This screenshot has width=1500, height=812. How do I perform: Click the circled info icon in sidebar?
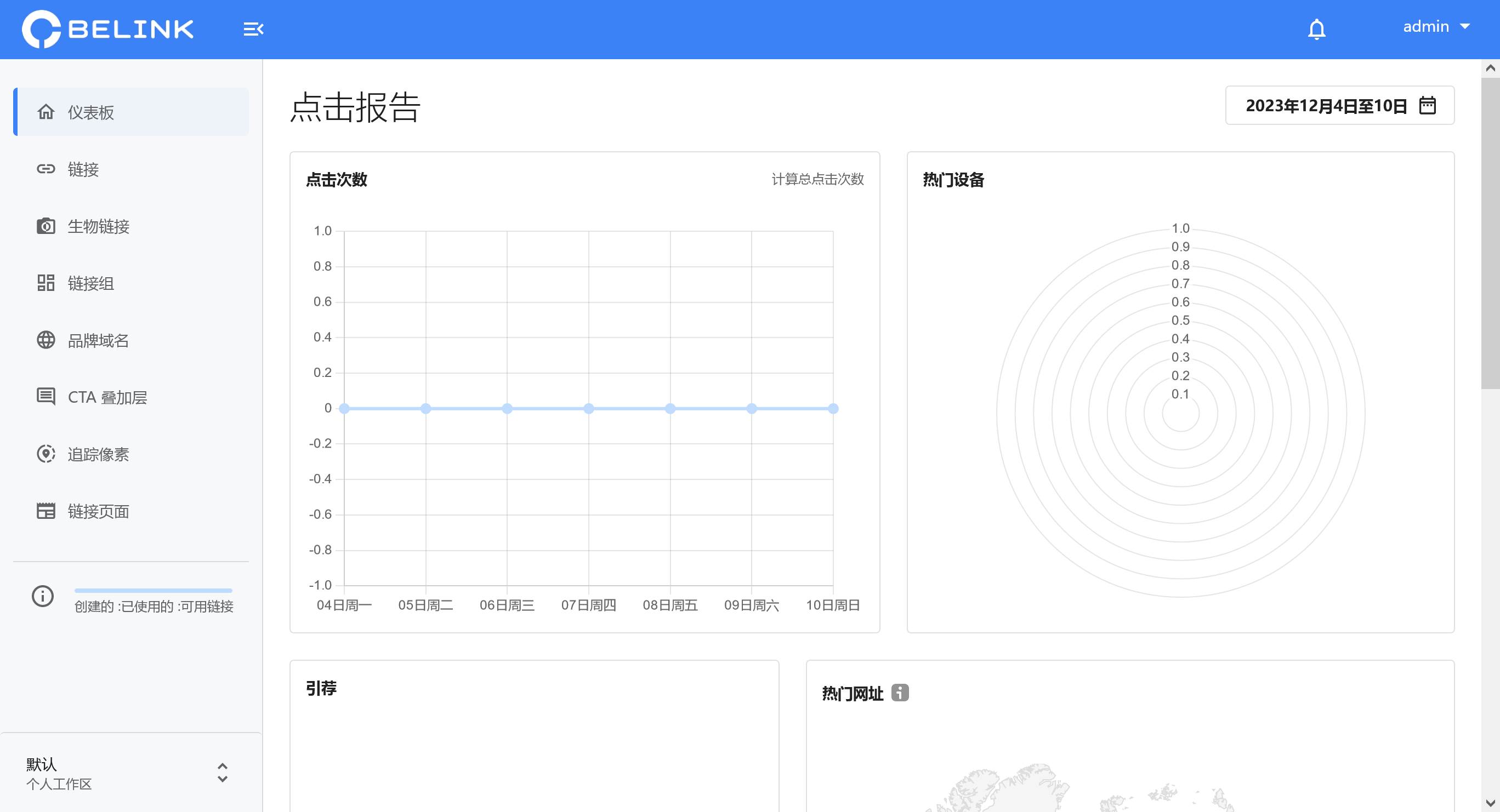[43, 596]
